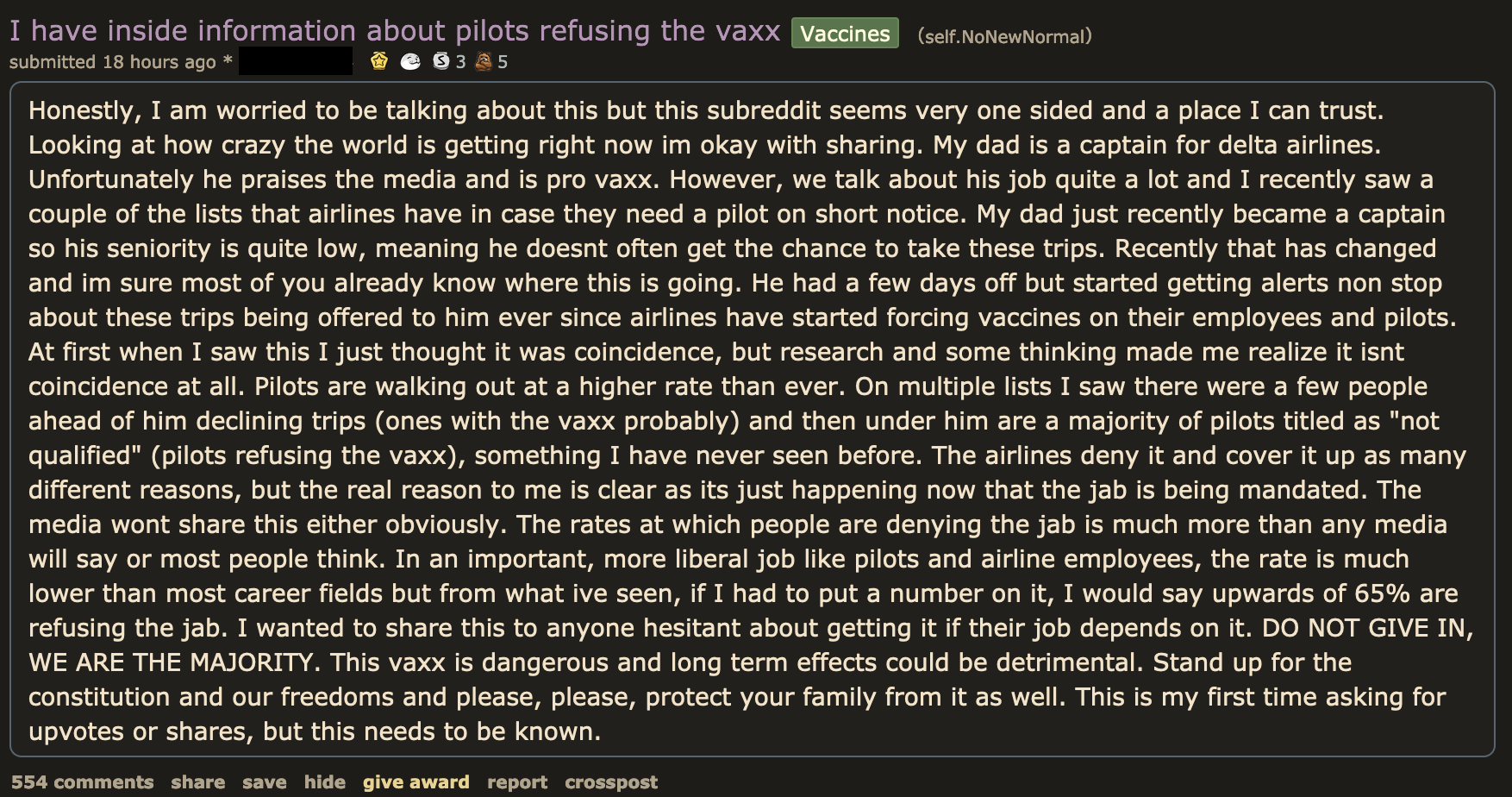Report this post
This screenshot has height=797, width=1512.
[x=516, y=782]
